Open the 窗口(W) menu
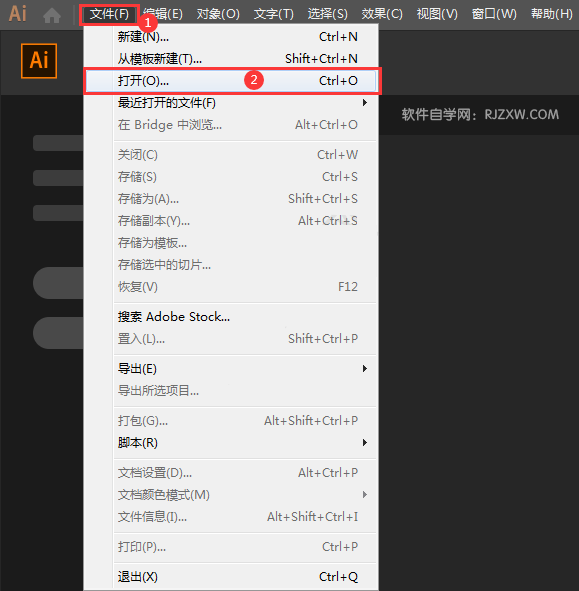 coord(494,14)
